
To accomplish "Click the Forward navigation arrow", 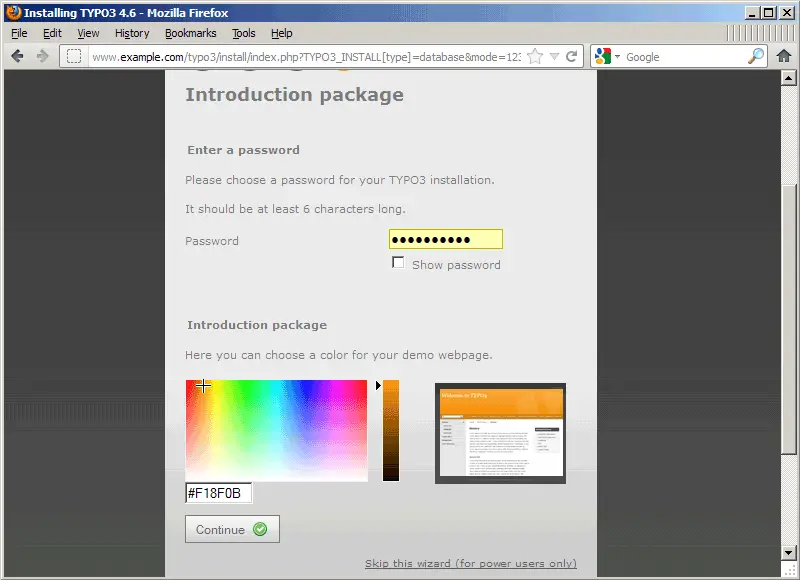I will point(43,56).
